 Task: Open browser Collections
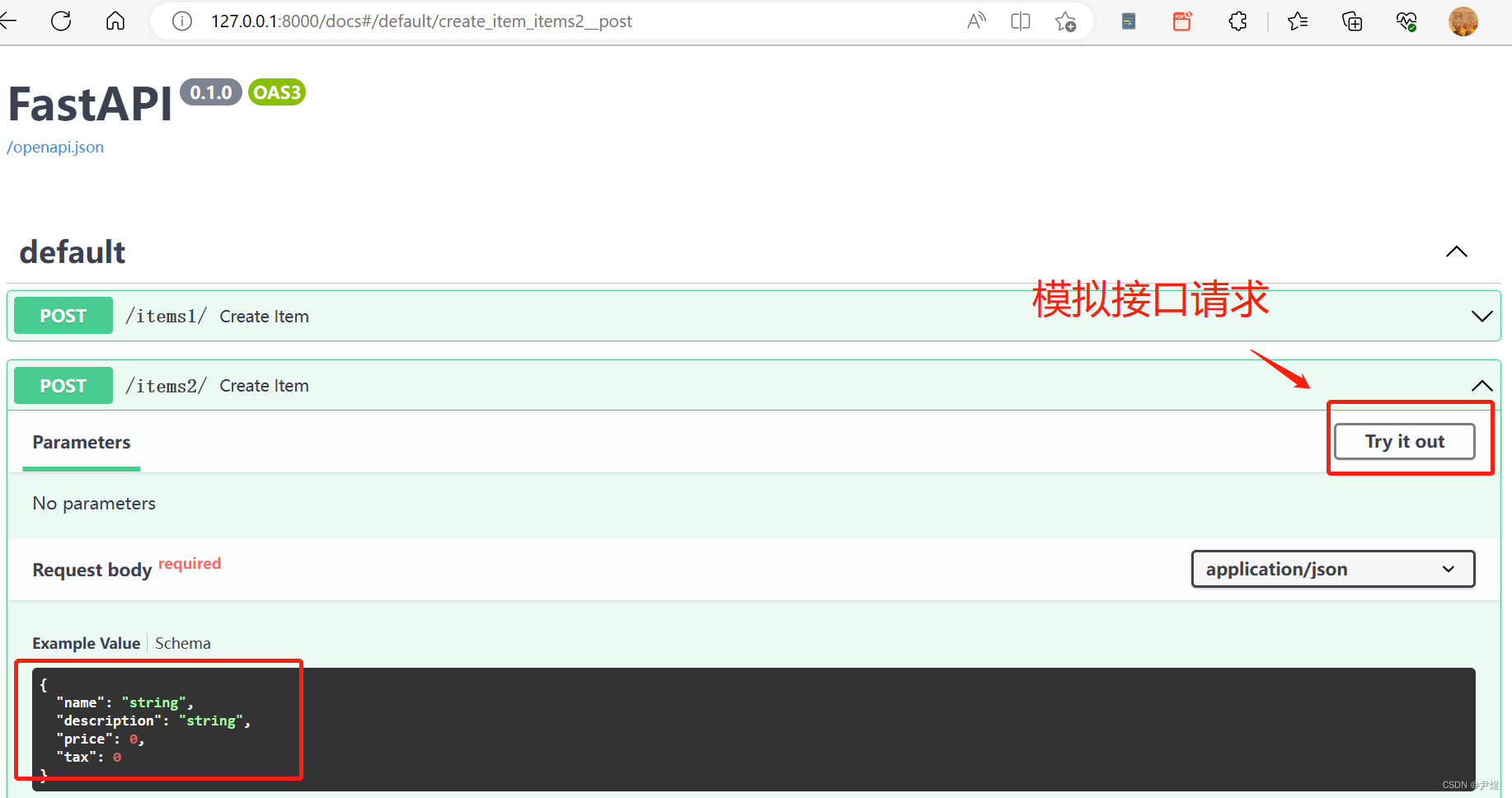click(1351, 21)
